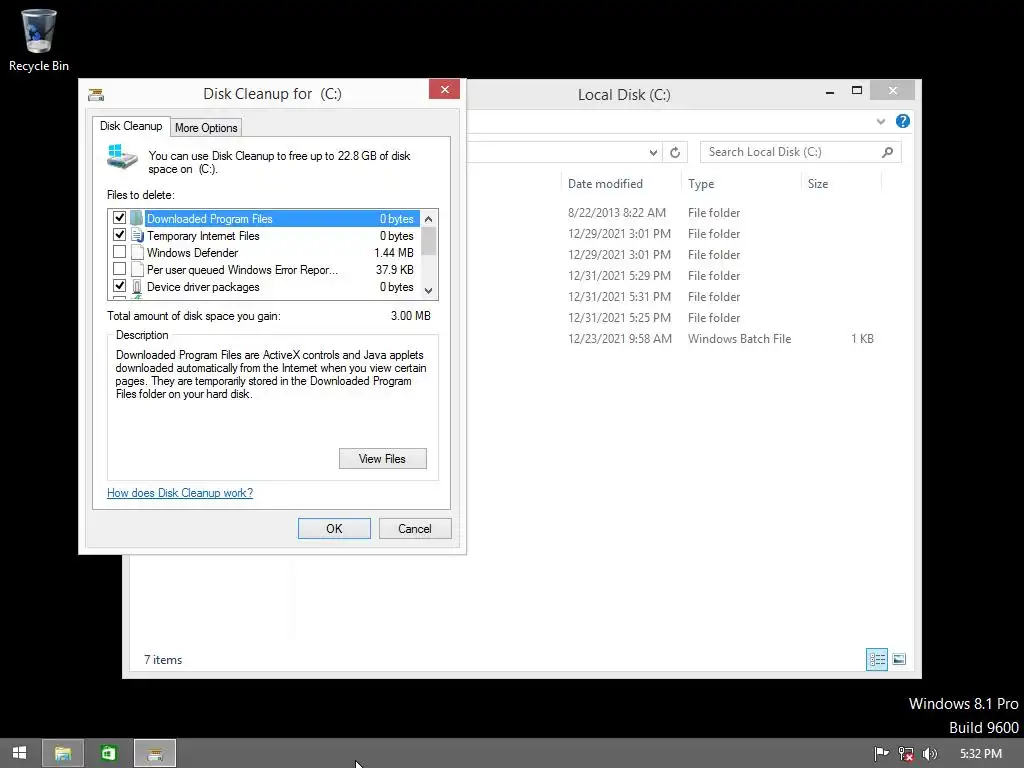Open How does Disk Cleanup work link
1024x768 pixels.
(180, 493)
